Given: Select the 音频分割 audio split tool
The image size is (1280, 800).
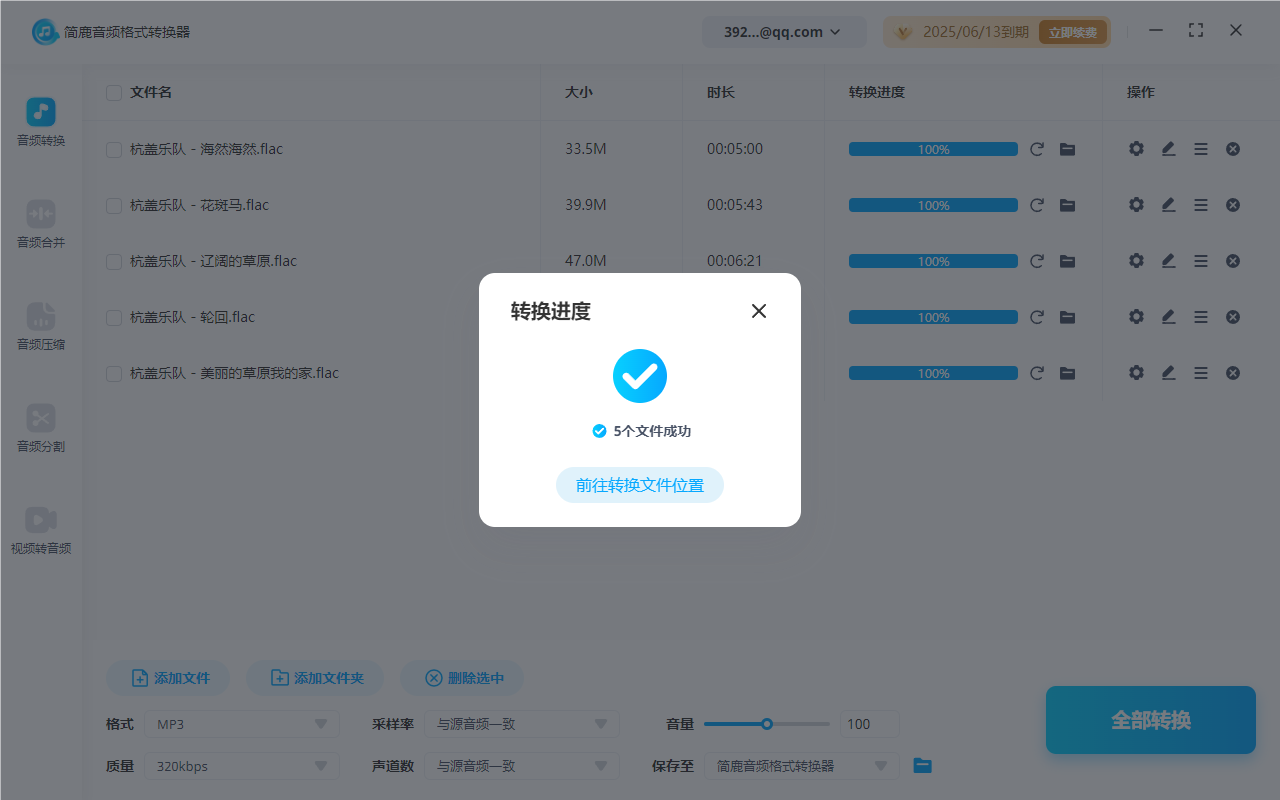Looking at the screenshot, I should pos(40,430).
